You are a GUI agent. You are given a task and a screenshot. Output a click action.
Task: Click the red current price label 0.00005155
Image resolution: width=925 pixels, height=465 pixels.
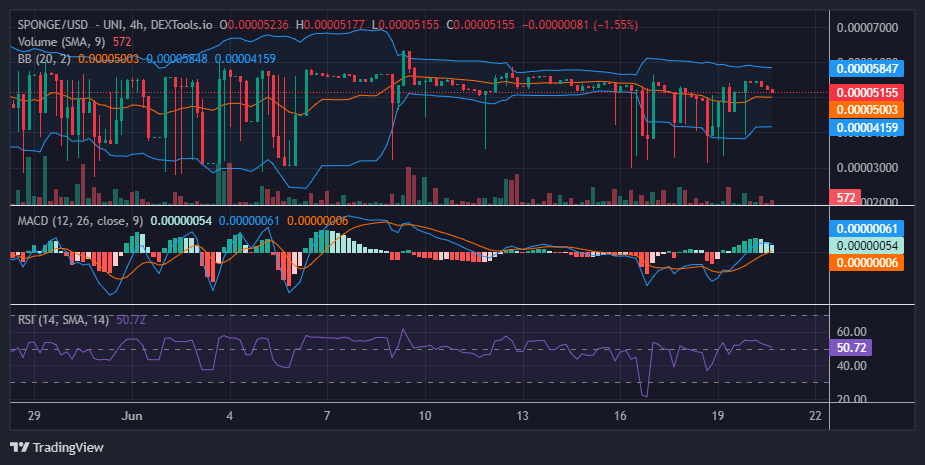coord(866,93)
